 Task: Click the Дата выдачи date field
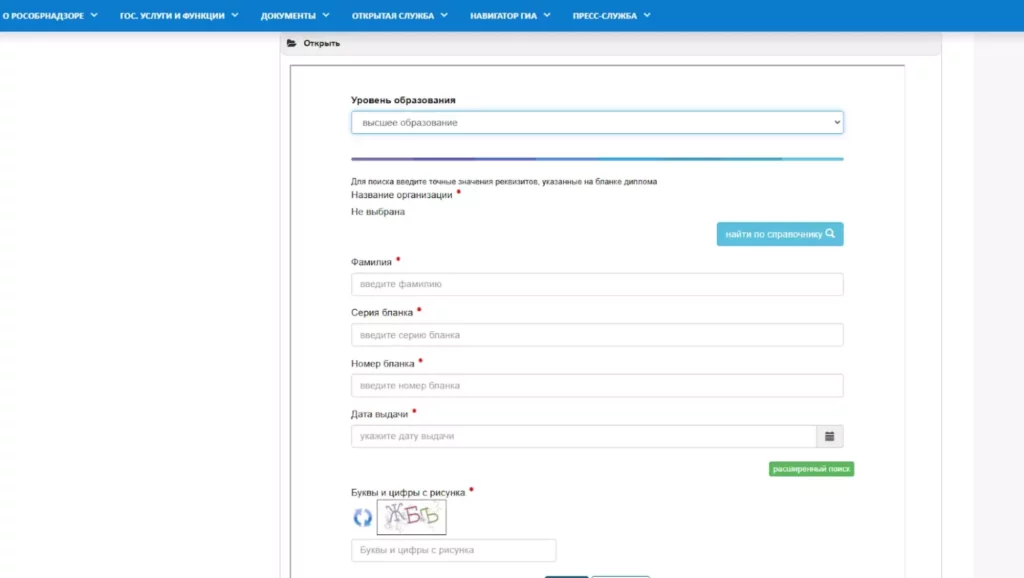point(583,437)
